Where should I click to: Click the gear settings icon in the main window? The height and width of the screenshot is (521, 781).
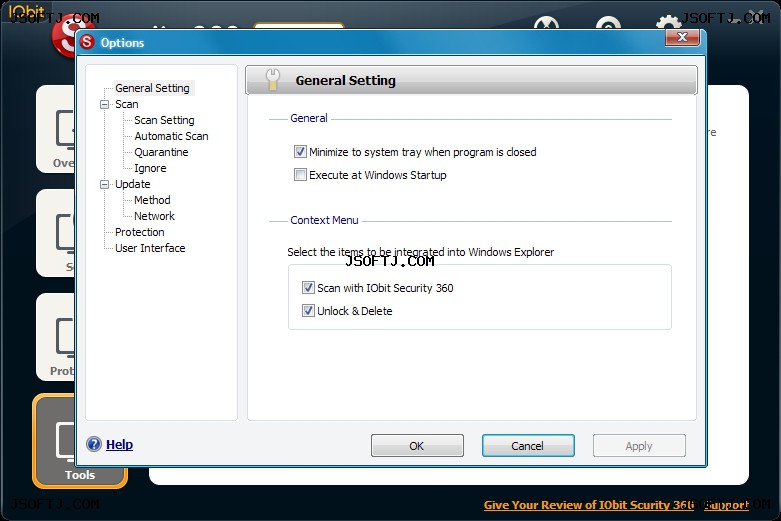click(668, 22)
